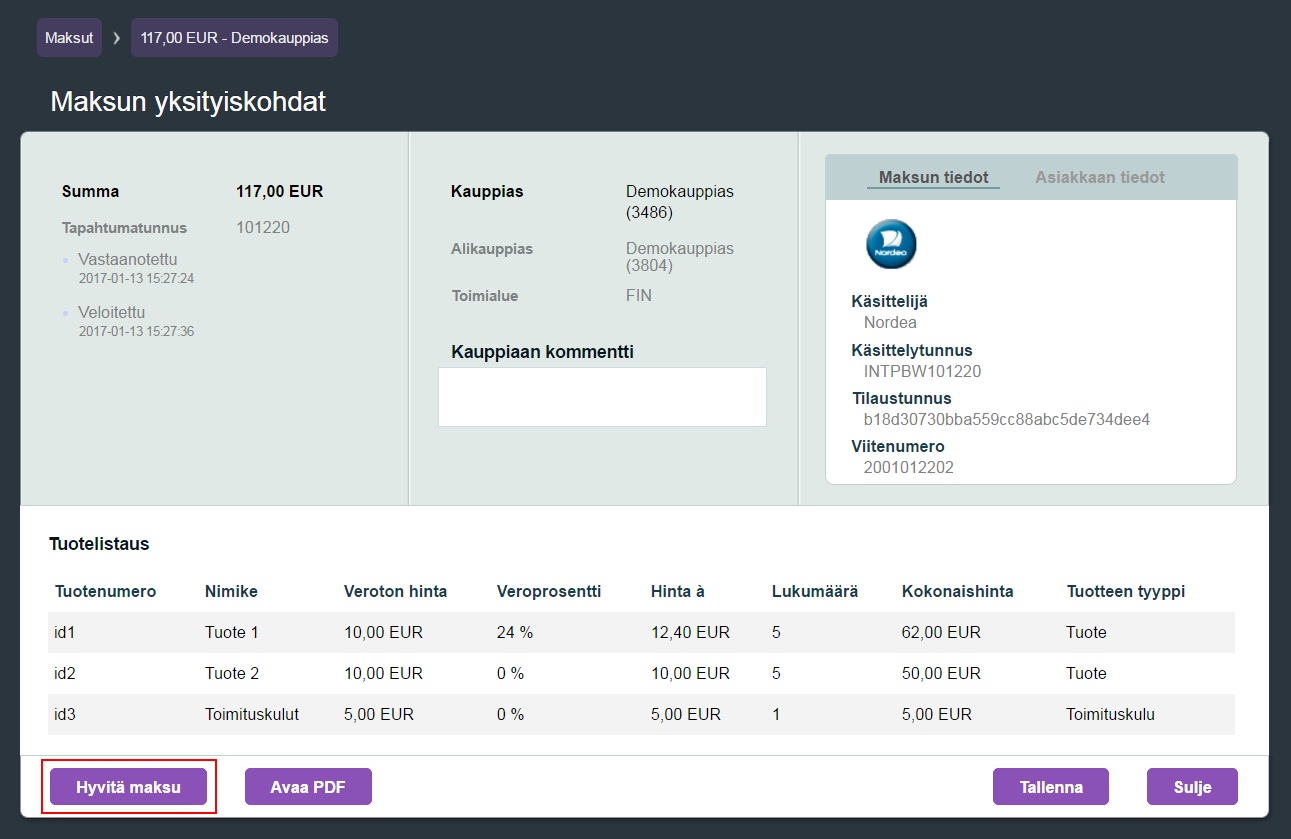Click the Toimituskulut name cell
1291x839 pixels.
(x=252, y=715)
